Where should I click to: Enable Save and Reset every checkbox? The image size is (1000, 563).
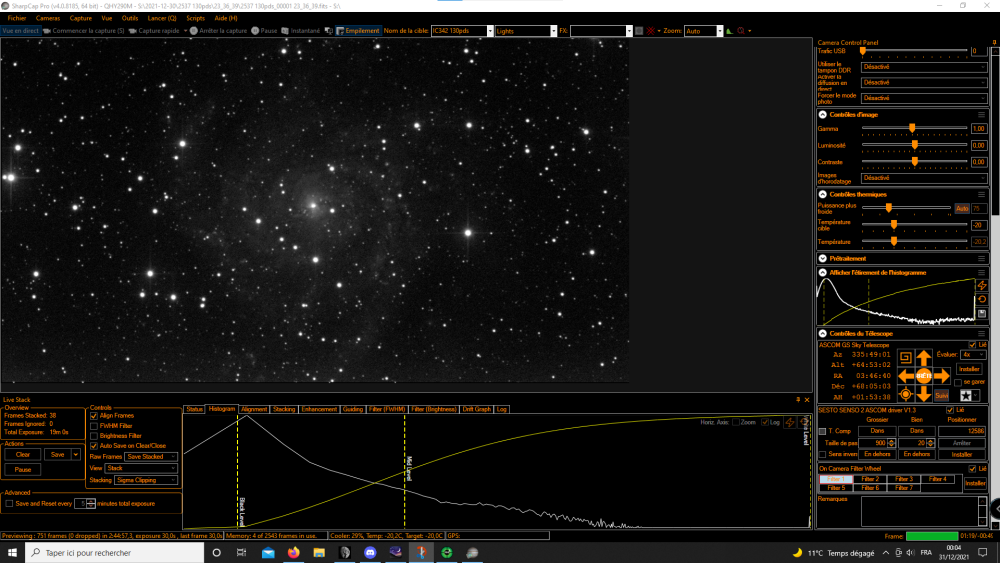point(9,504)
